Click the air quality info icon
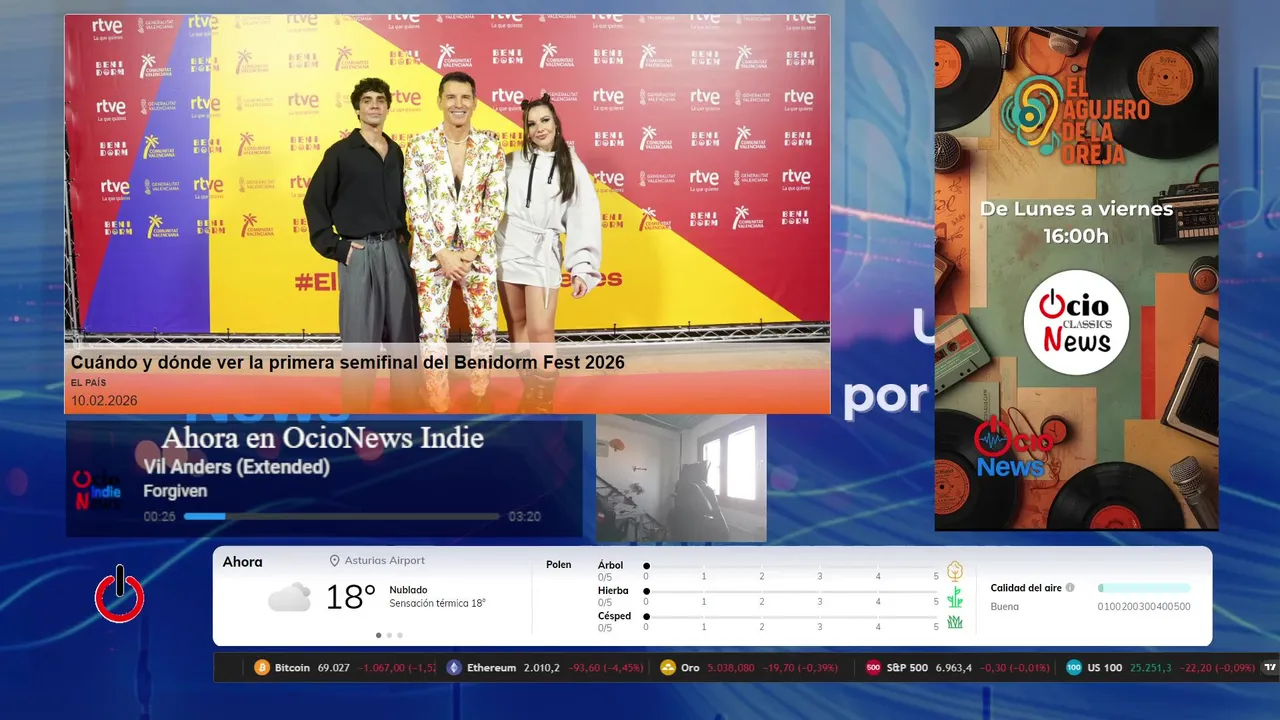Screen dimensions: 1280x720 click(x=1070, y=588)
